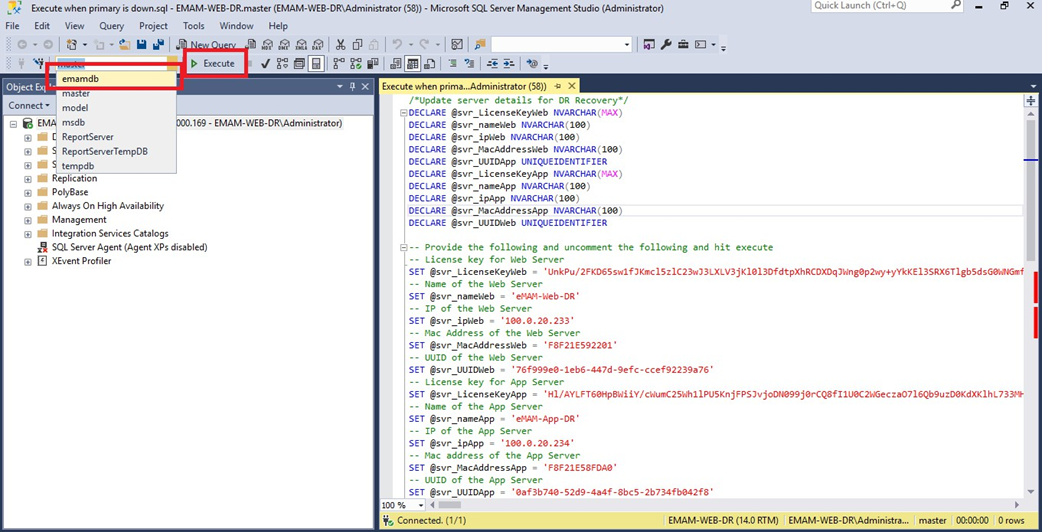
Task: Switch output to Results to File
Action: tap(429, 64)
